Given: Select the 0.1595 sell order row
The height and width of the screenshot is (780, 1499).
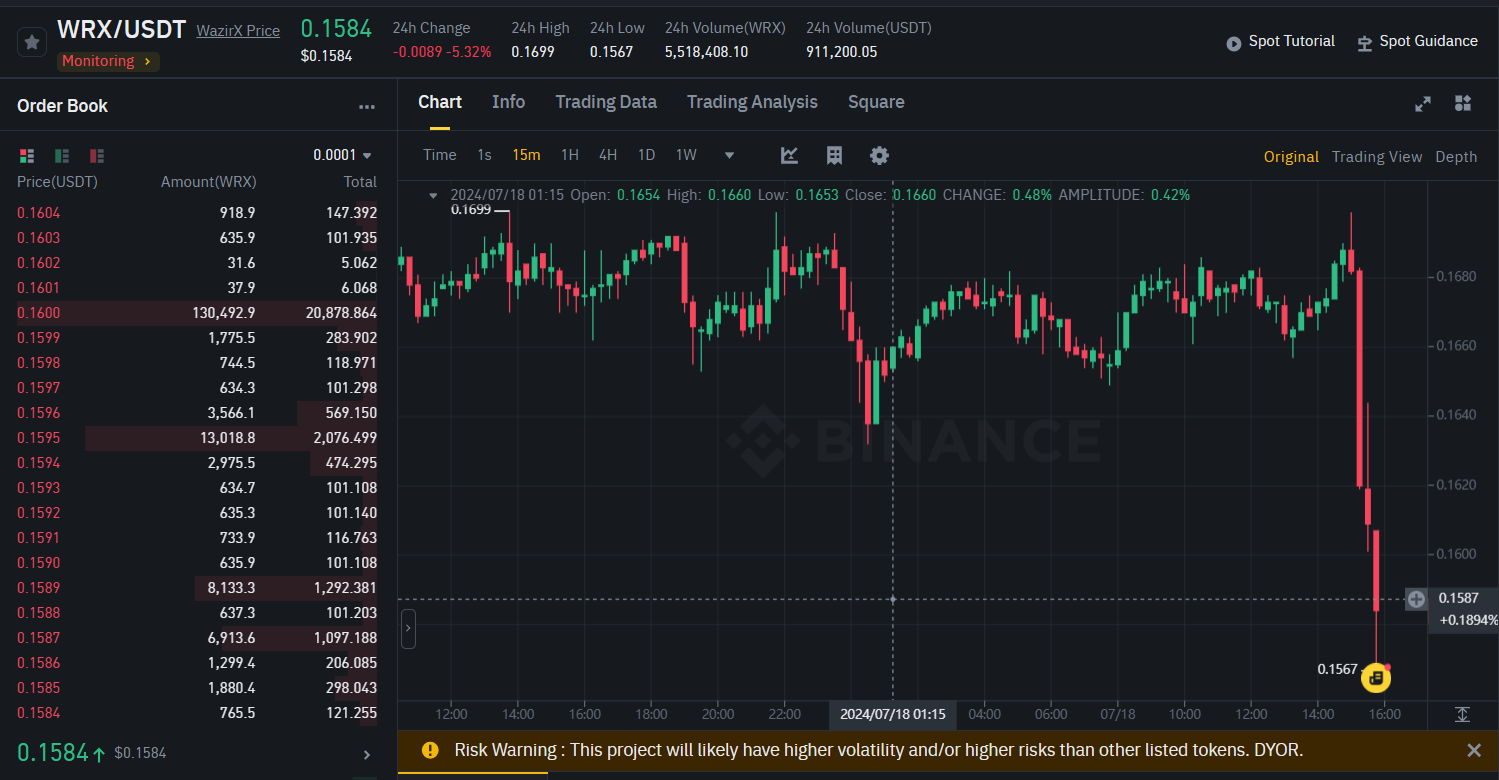Looking at the screenshot, I should tap(197, 438).
